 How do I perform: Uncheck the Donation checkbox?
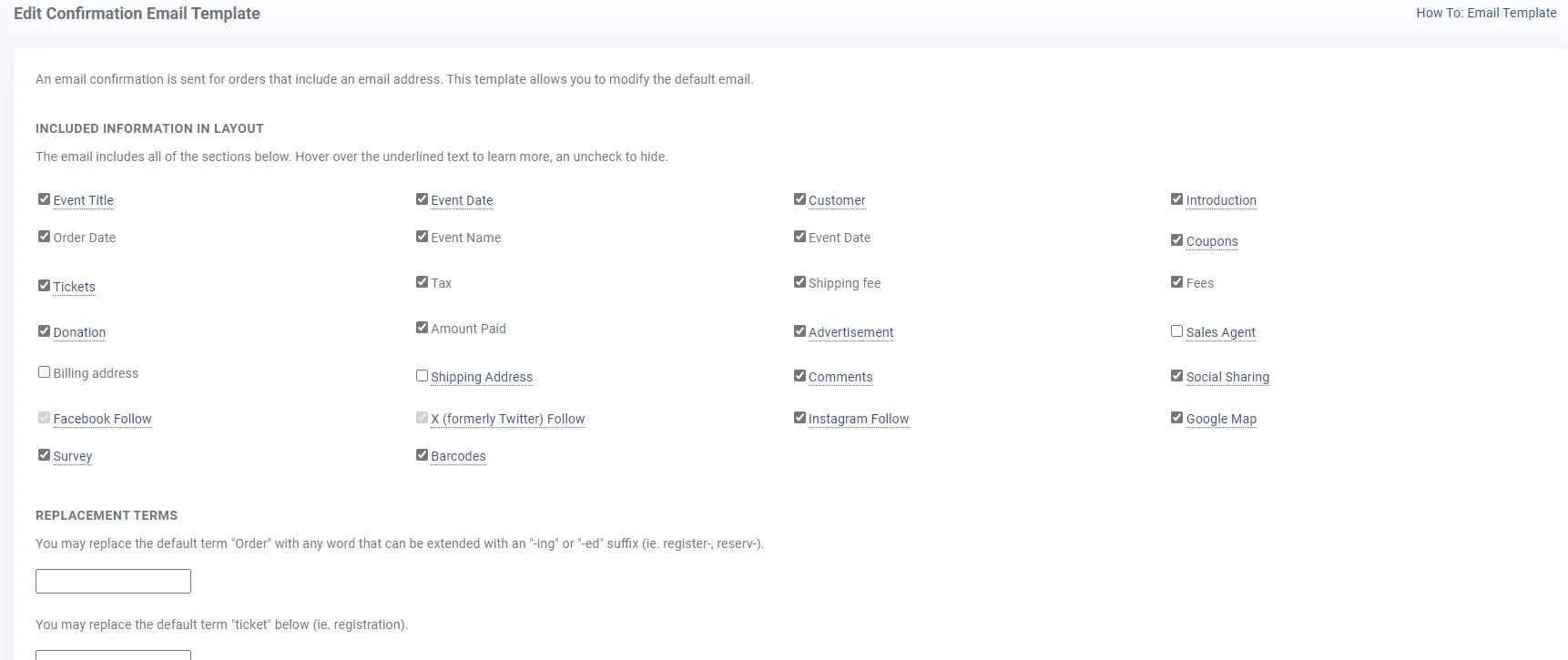click(x=44, y=331)
